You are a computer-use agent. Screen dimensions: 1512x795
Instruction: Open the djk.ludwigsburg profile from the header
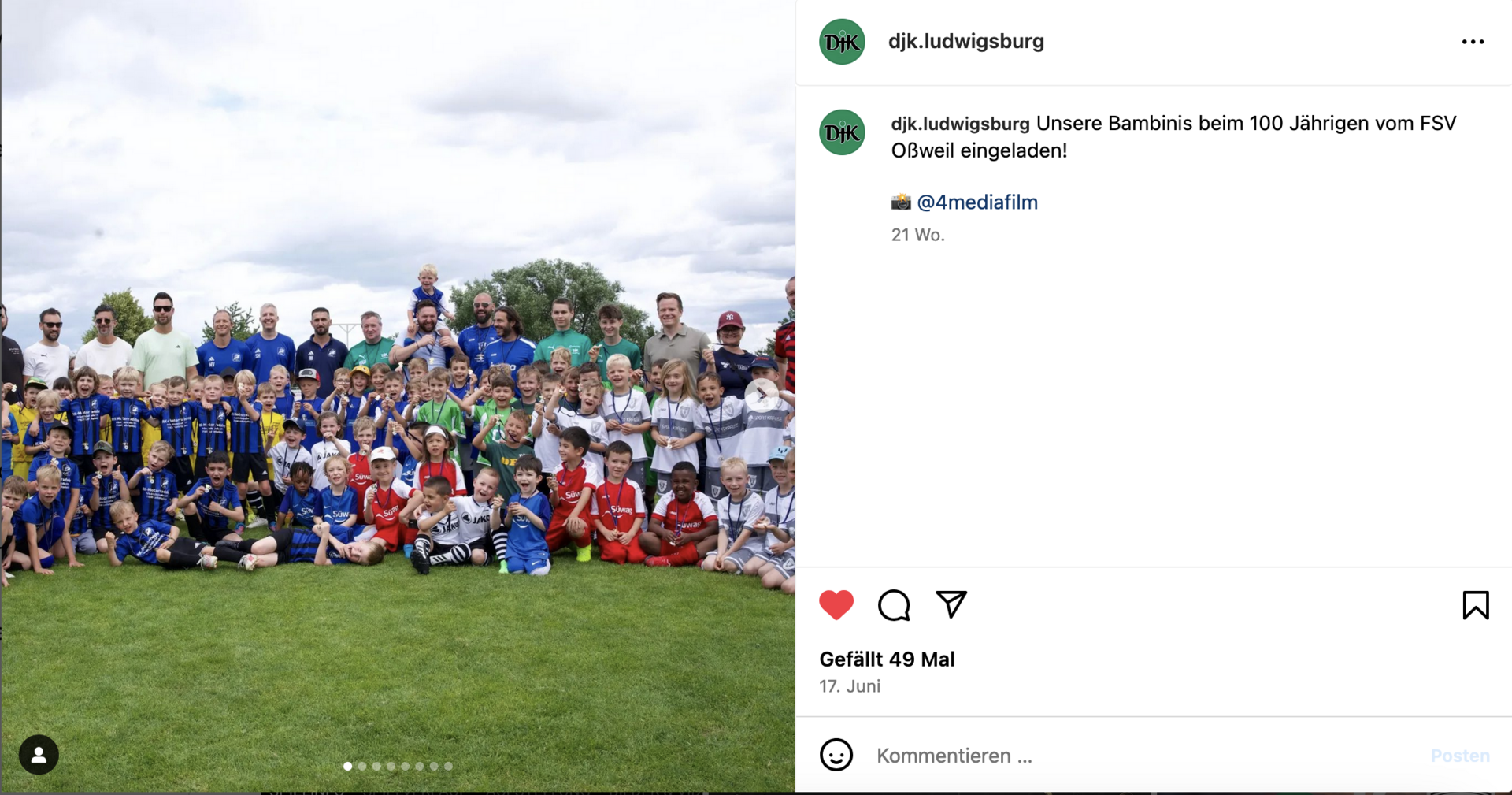pos(966,41)
